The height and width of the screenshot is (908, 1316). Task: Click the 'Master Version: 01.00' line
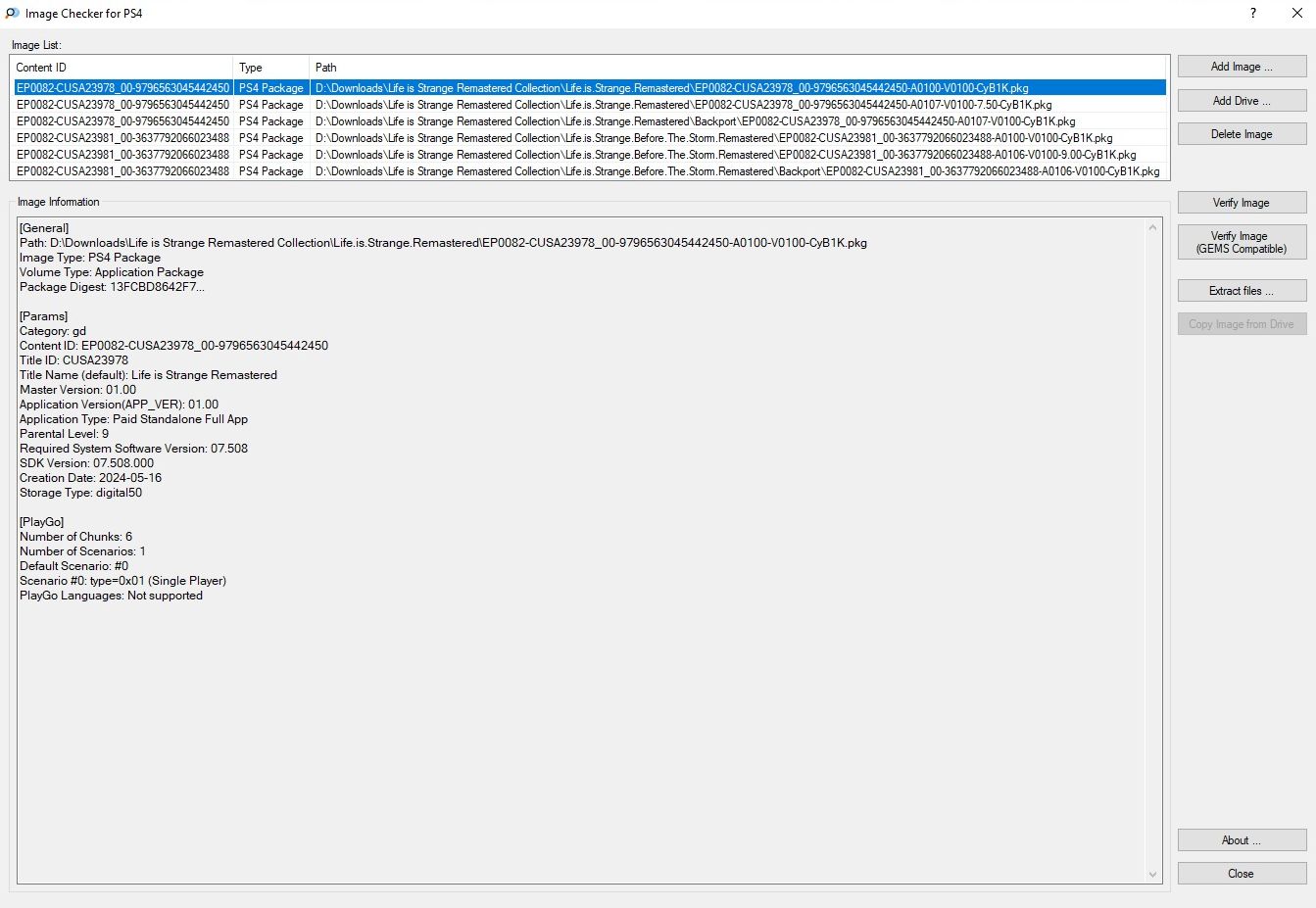click(x=78, y=390)
